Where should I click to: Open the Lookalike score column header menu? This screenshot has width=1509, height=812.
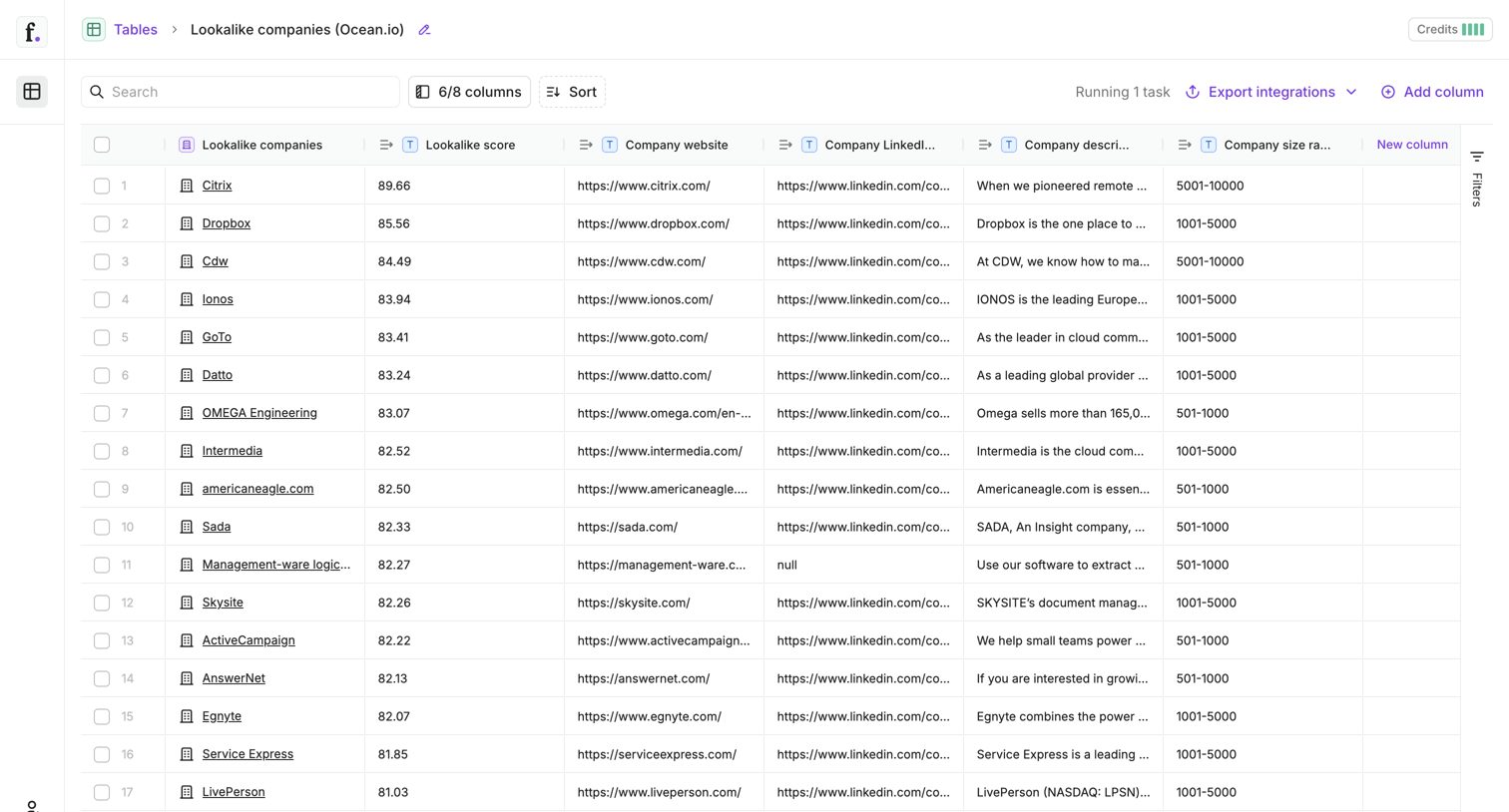[465, 145]
